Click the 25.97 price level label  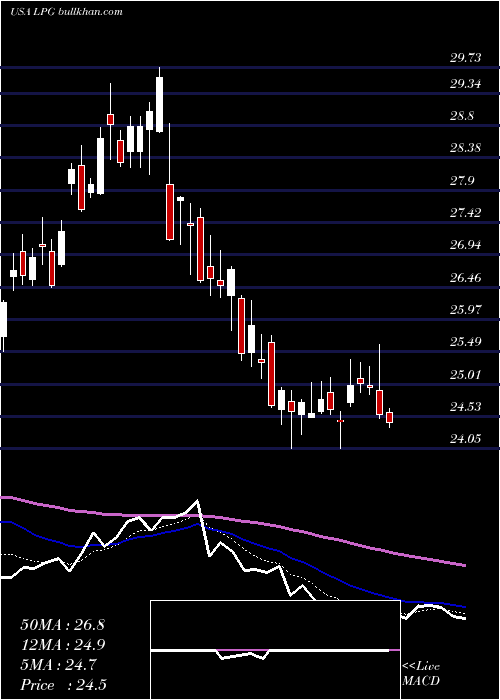click(466, 309)
